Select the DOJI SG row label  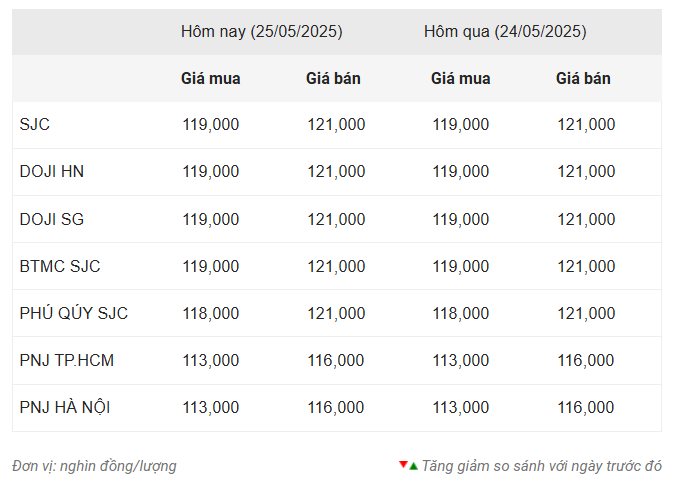[52, 219]
